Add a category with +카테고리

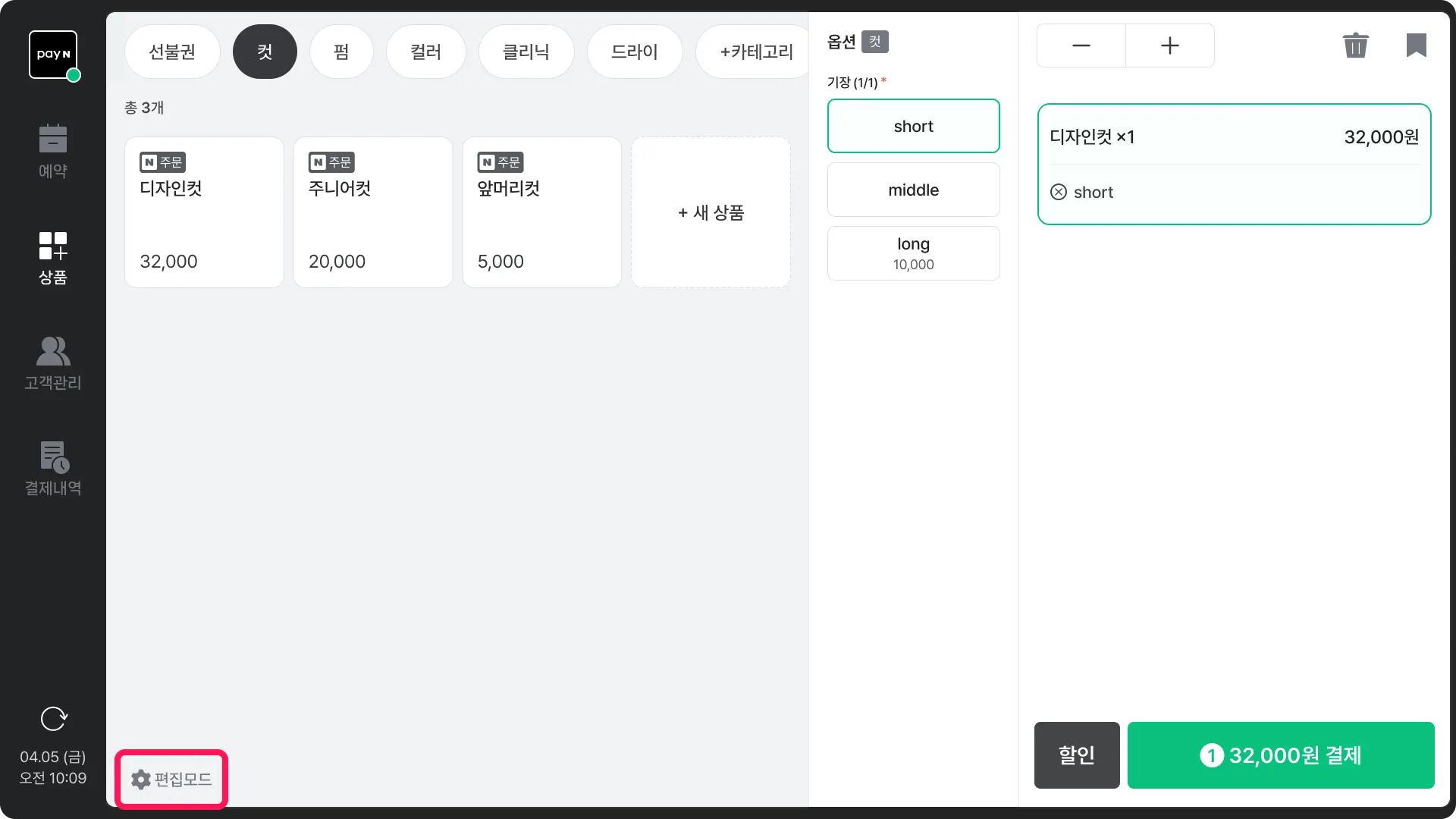[755, 52]
